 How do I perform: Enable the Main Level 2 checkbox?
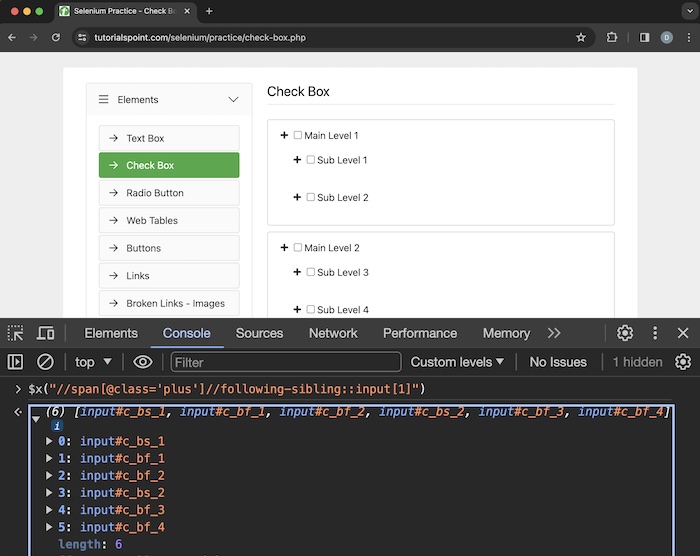pos(298,247)
